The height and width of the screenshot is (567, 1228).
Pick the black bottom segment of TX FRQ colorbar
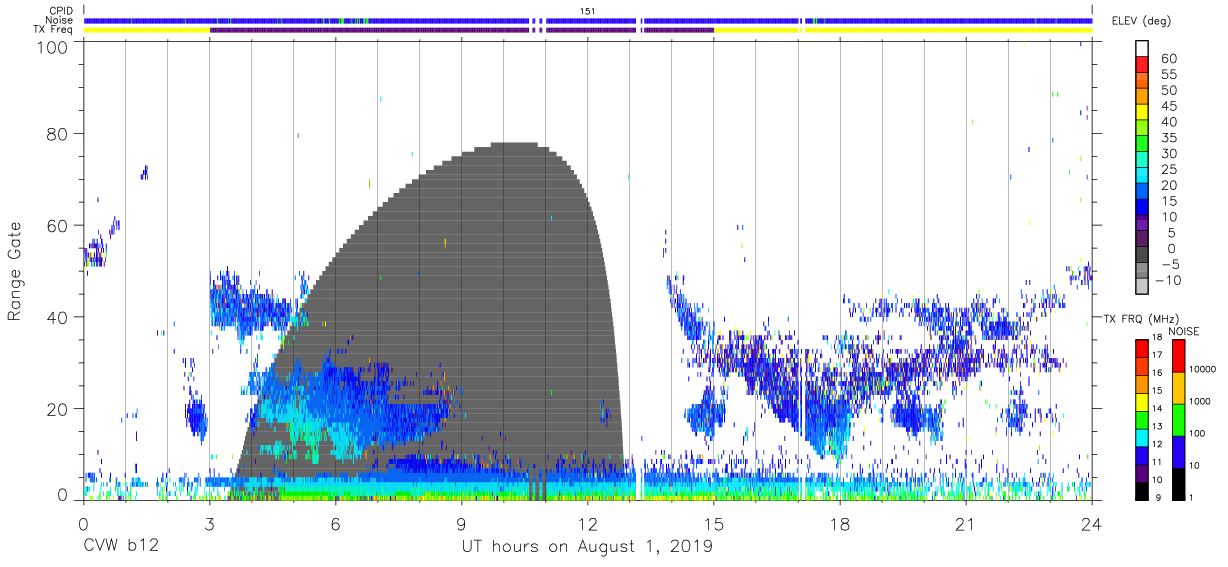click(x=1142, y=489)
